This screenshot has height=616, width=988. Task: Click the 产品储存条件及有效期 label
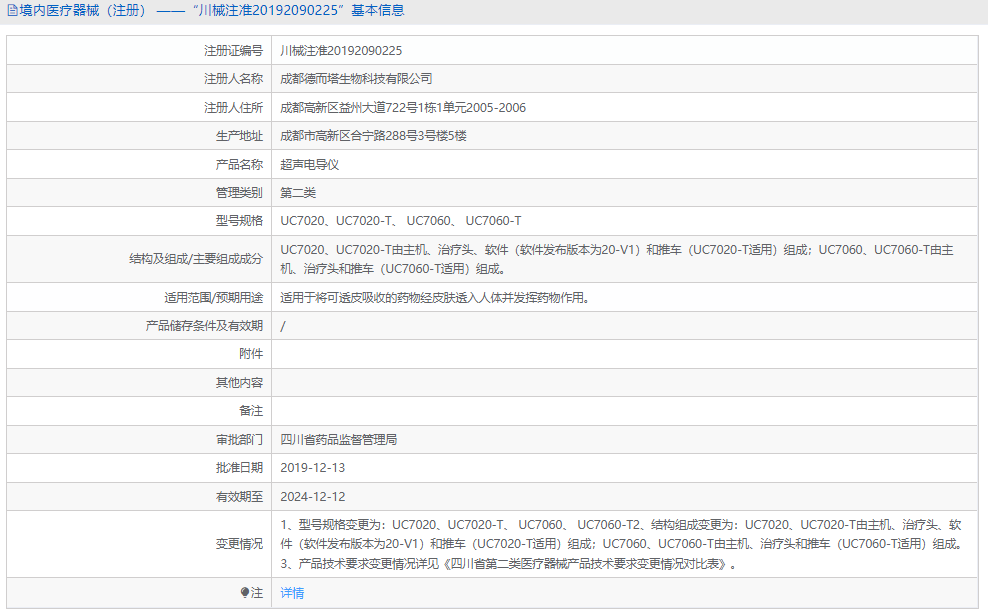pyautogui.click(x=204, y=326)
